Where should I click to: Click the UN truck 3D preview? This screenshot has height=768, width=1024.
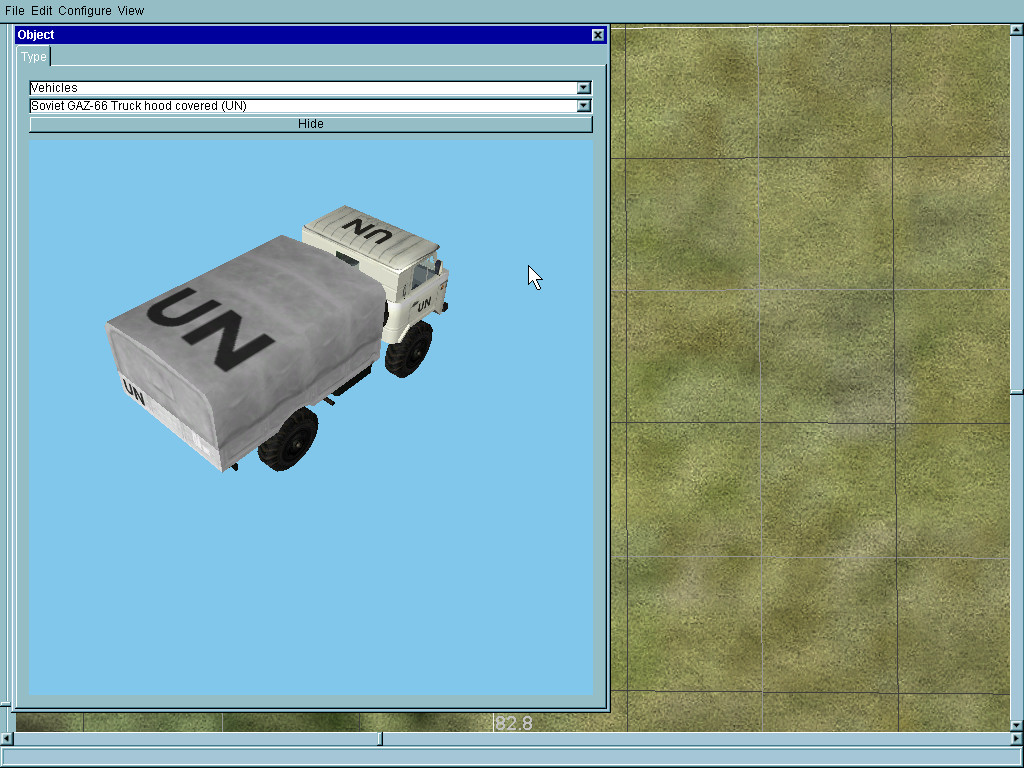[x=311, y=417]
